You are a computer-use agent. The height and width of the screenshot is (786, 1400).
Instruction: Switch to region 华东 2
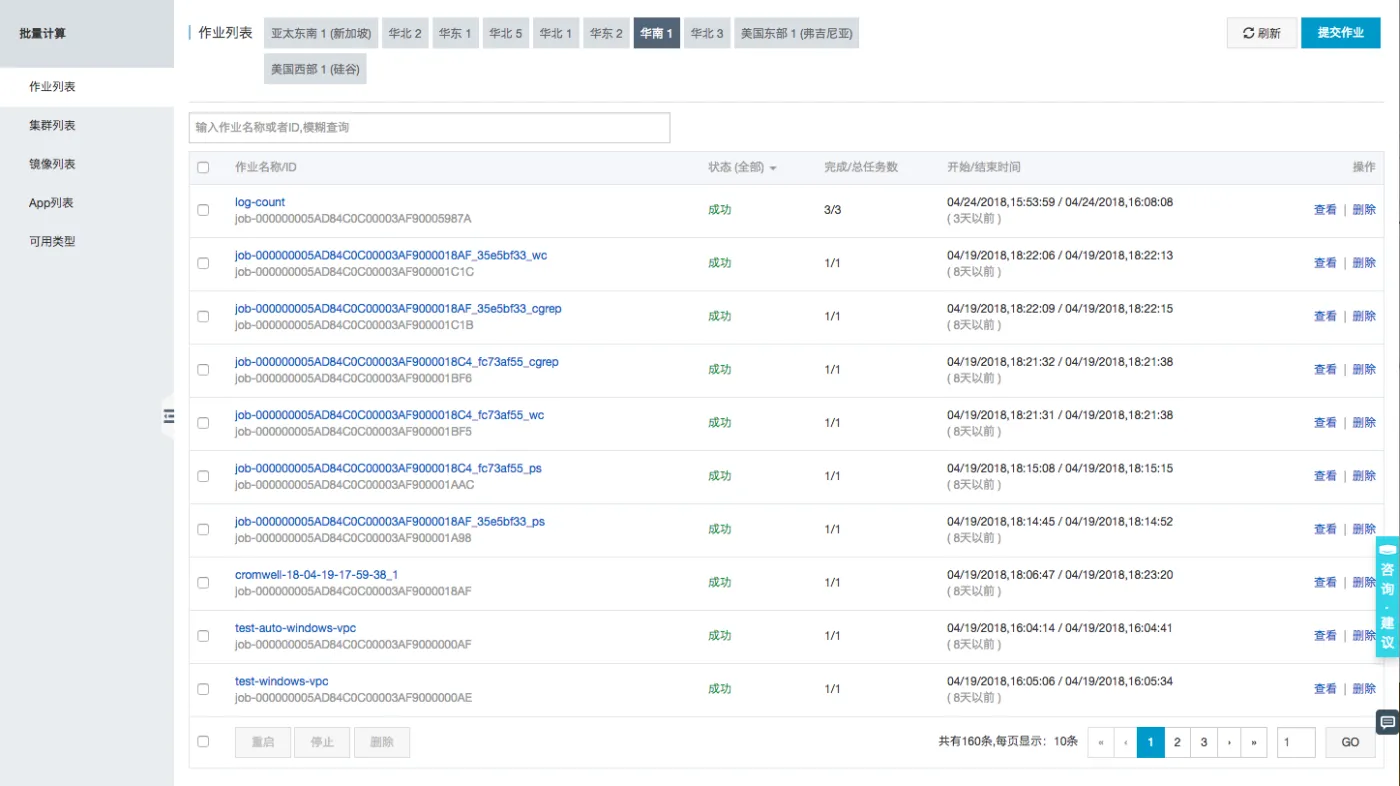606,33
